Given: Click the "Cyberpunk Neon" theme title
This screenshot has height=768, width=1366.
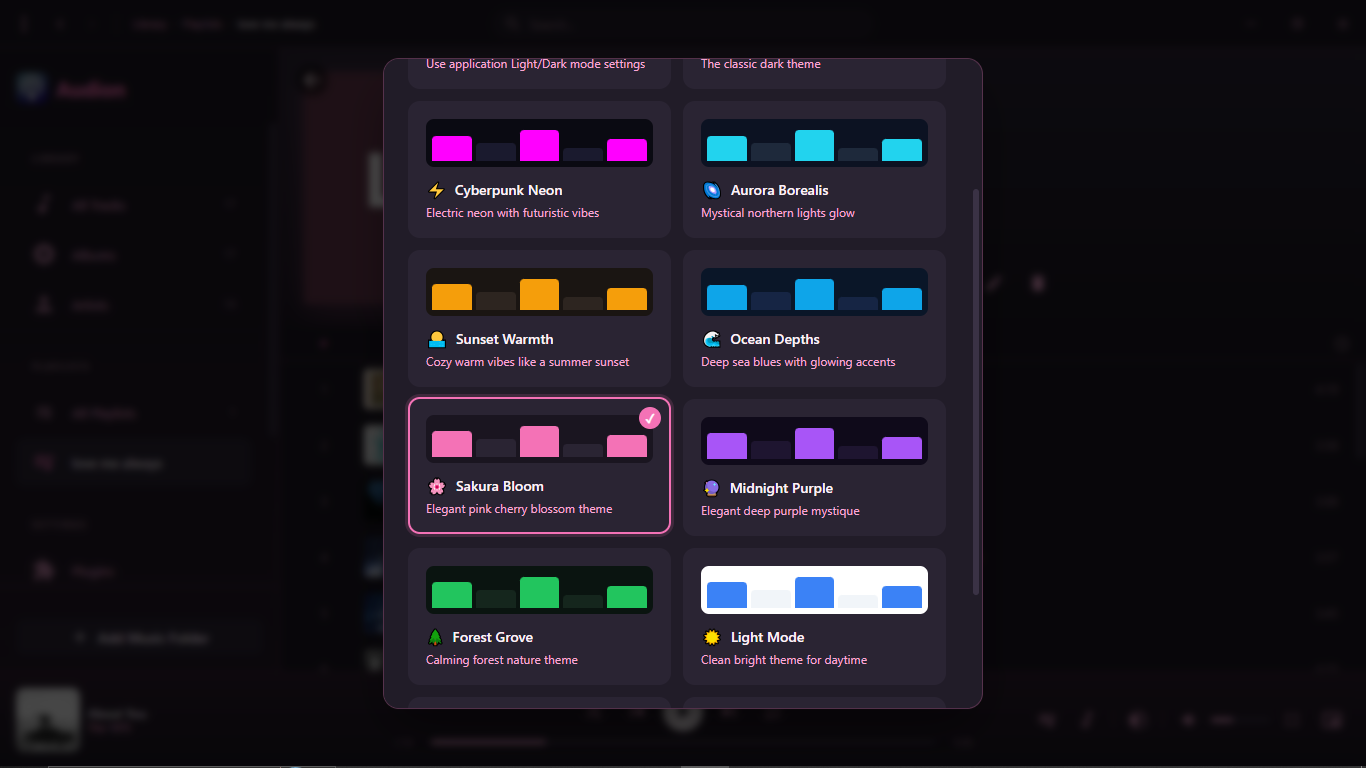Looking at the screenshot, I should click(508, 190).
